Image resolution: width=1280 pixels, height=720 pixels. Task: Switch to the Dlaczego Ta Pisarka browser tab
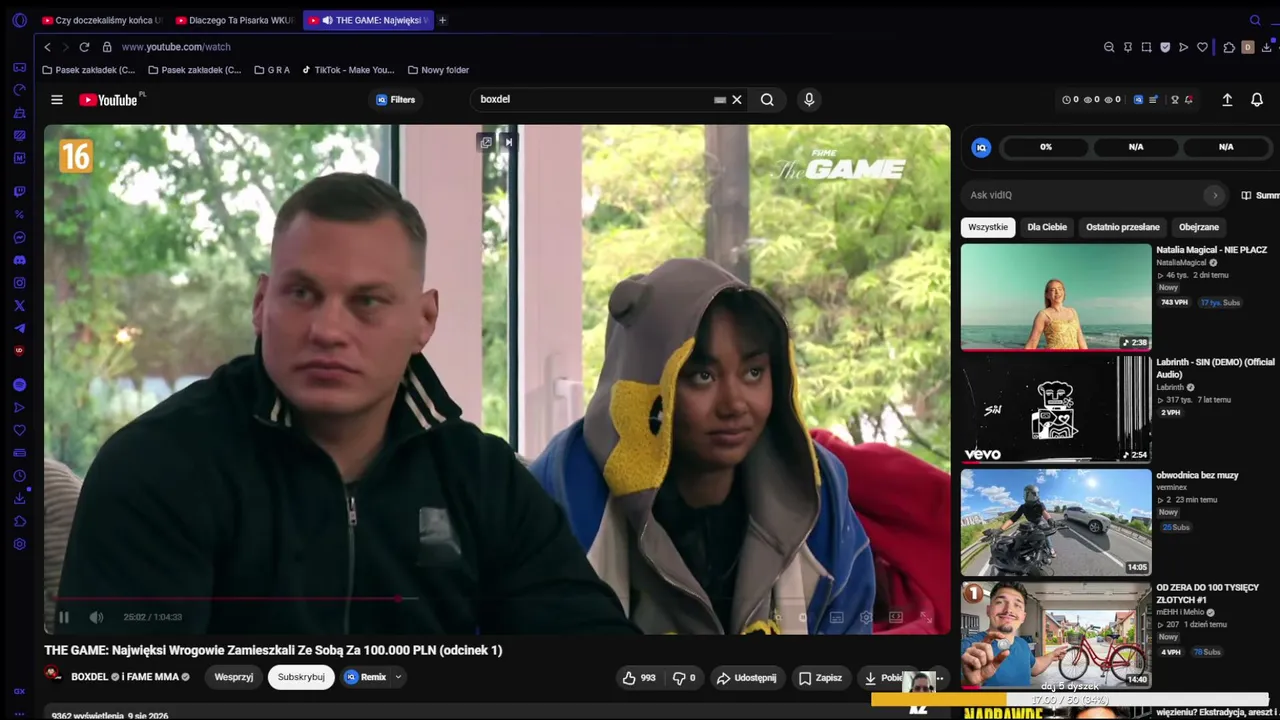coord(235,20)
